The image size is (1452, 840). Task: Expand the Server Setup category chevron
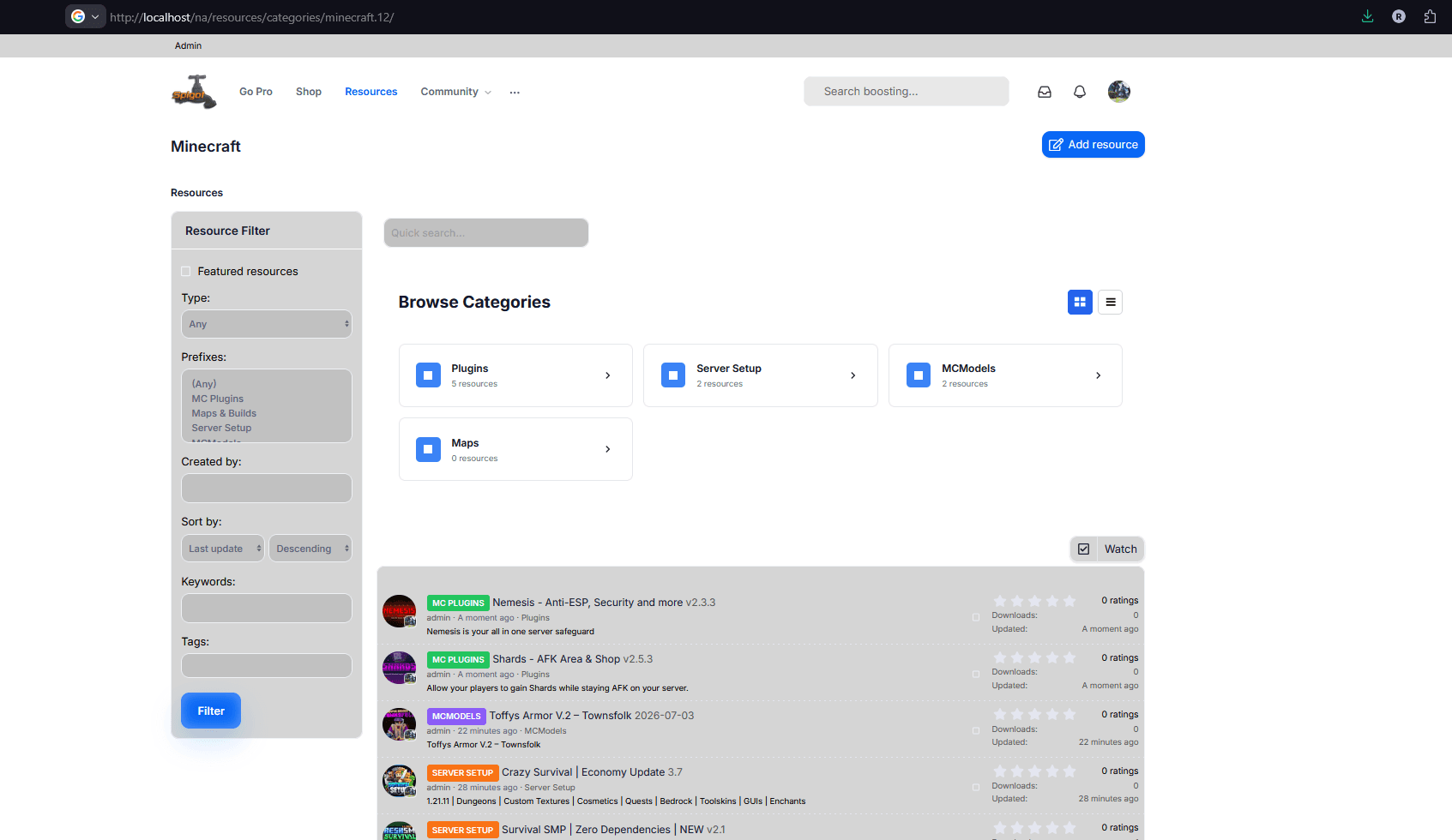tap(853, 375)
